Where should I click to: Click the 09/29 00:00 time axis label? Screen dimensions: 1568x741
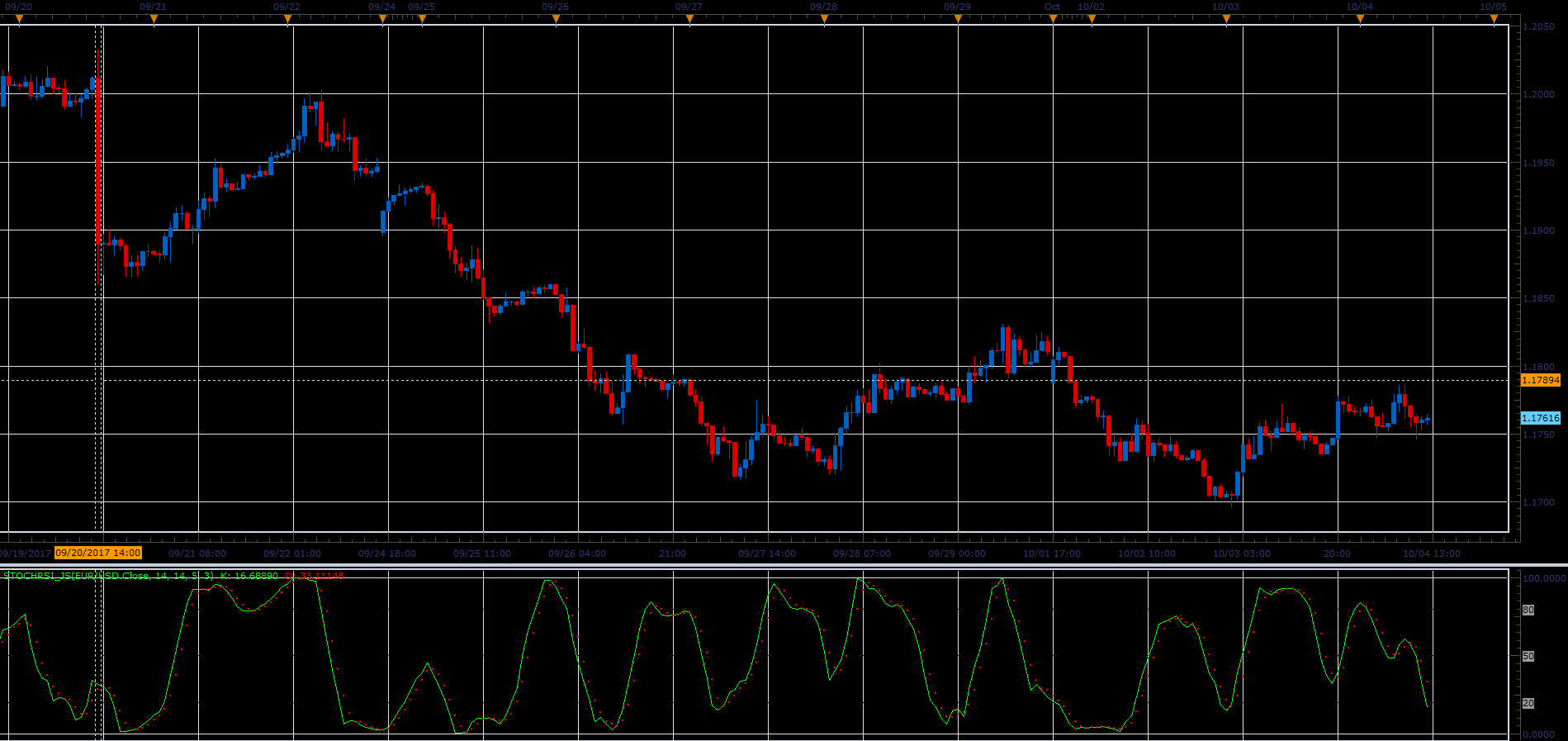point(957,553)
